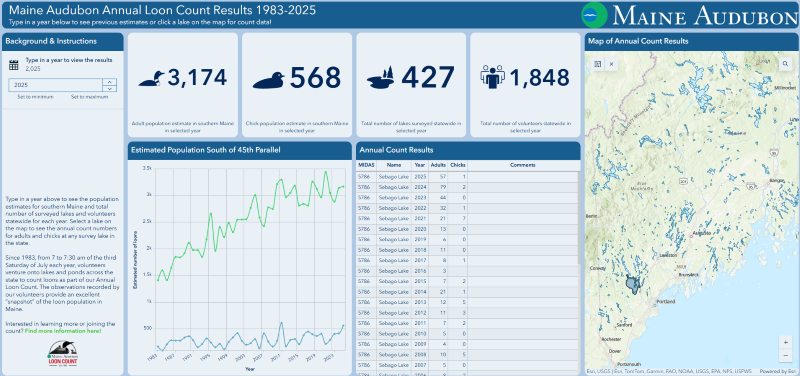800x376 pixels.
Task: Click the MIDAS column header
Action: coord(366,165)
